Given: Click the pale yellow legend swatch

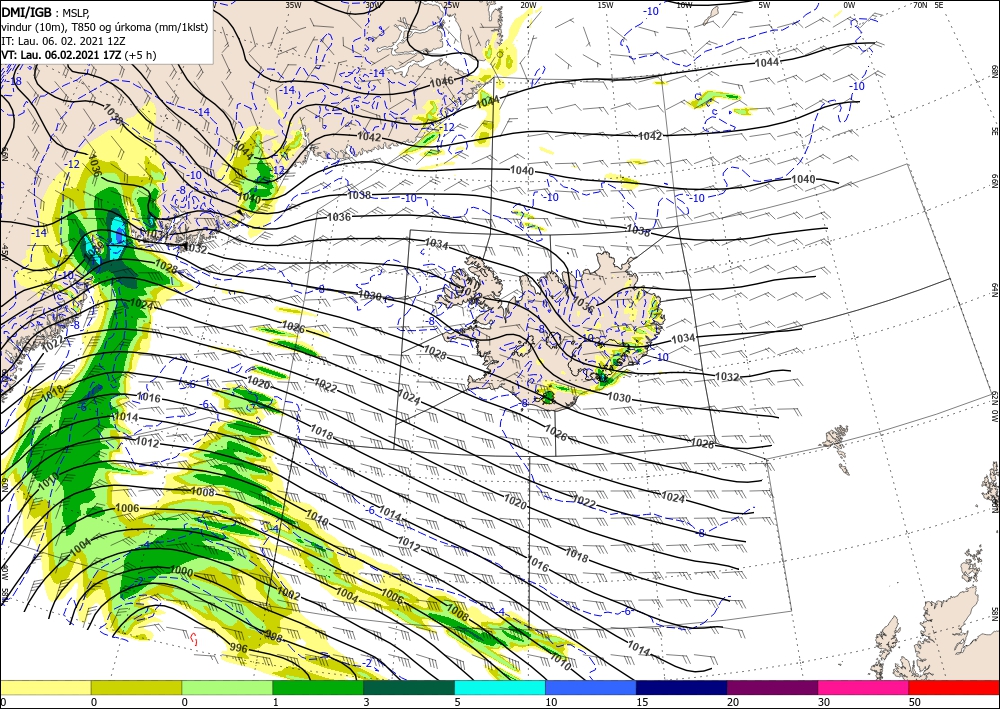Looking at the screenshot, I should [45, 687].
